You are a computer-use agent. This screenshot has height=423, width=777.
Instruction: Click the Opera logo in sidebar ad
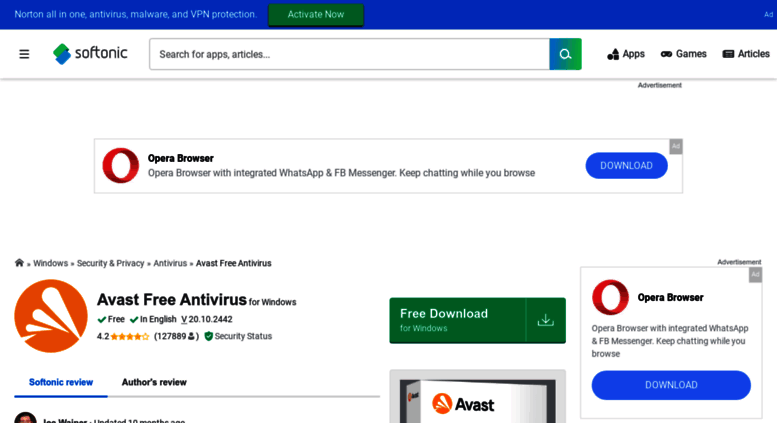610,297
